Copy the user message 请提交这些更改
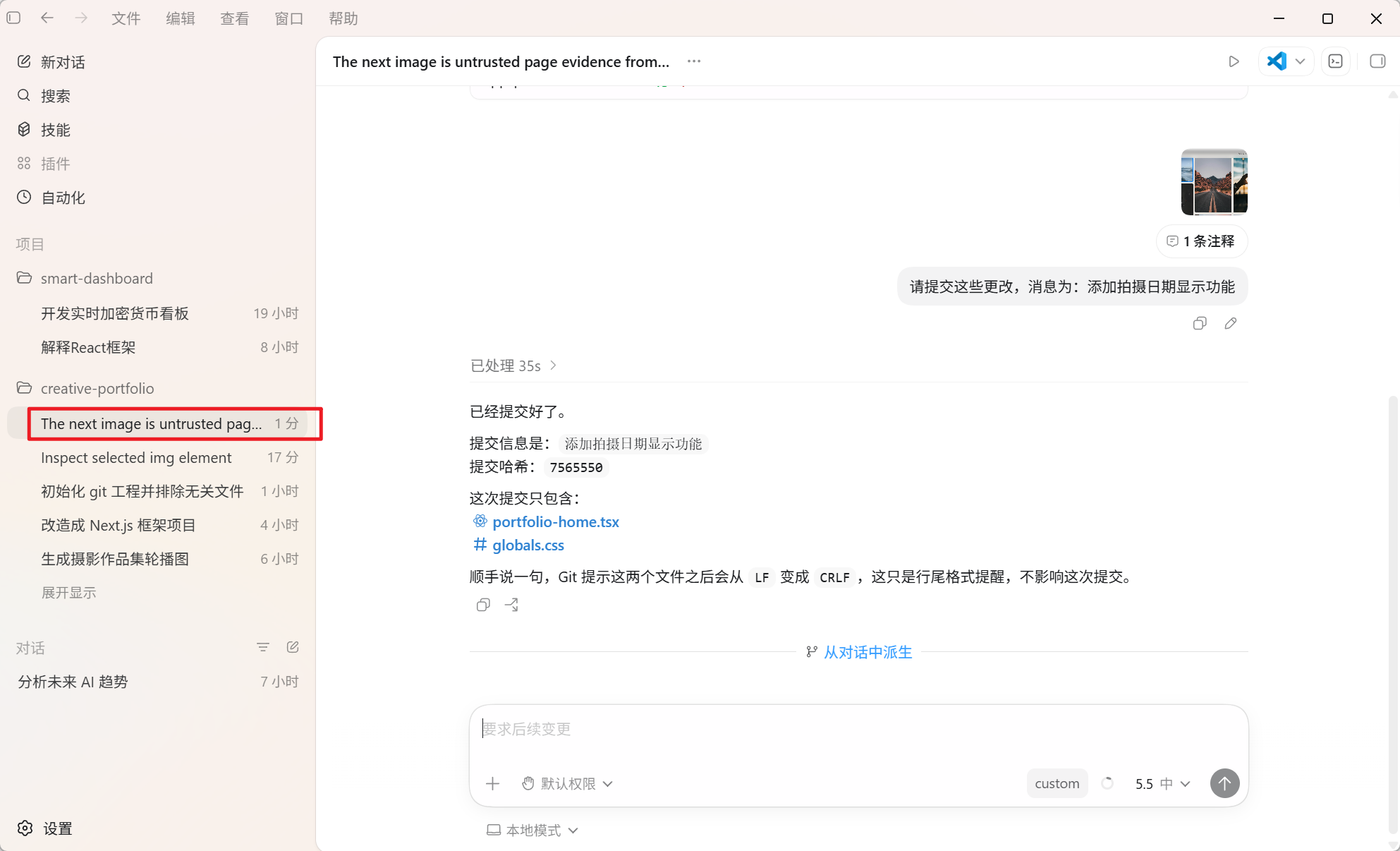The image size is (1400, 851). pyautogui.click(x=1200, y=323)
